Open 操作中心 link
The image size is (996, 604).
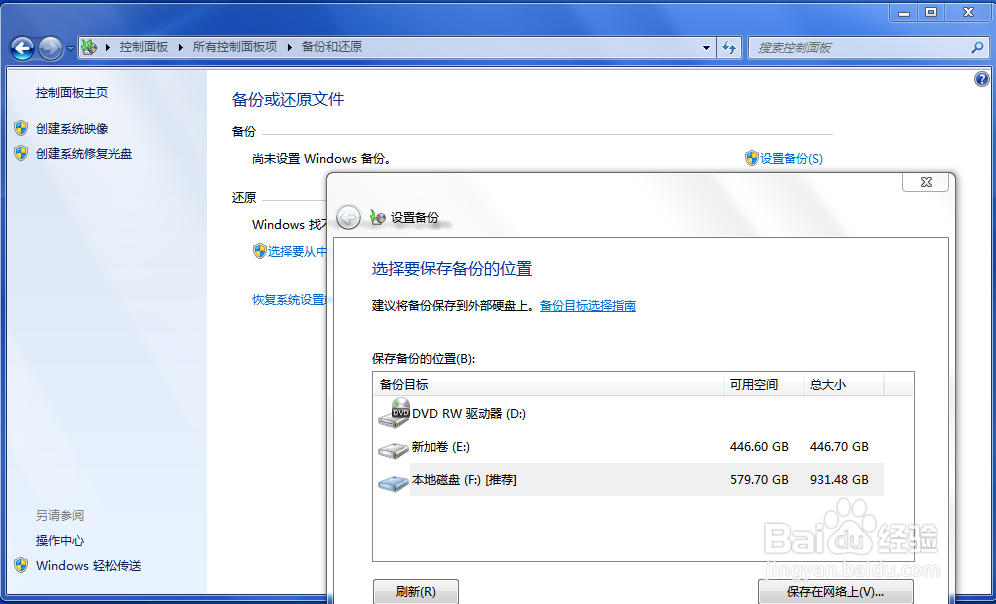[x=60, y=540]
